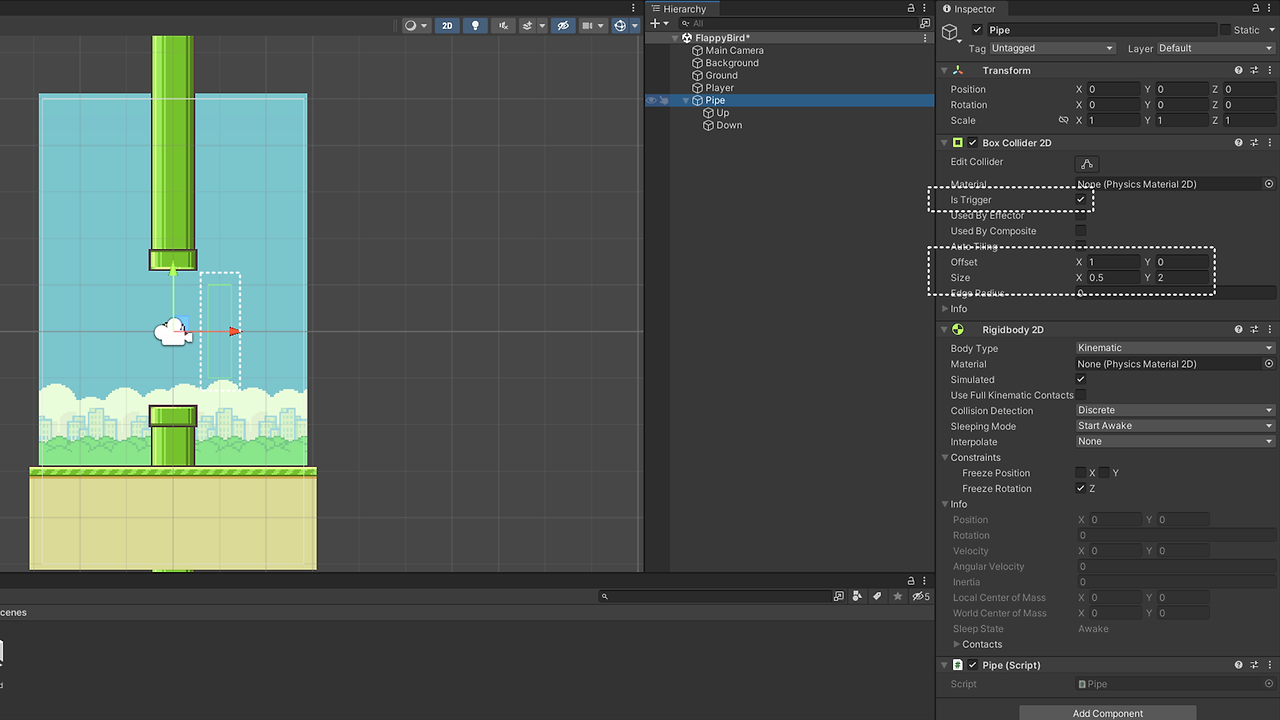
Task: Open Rigidbody 2D help icon
Action: [1239, 330]
